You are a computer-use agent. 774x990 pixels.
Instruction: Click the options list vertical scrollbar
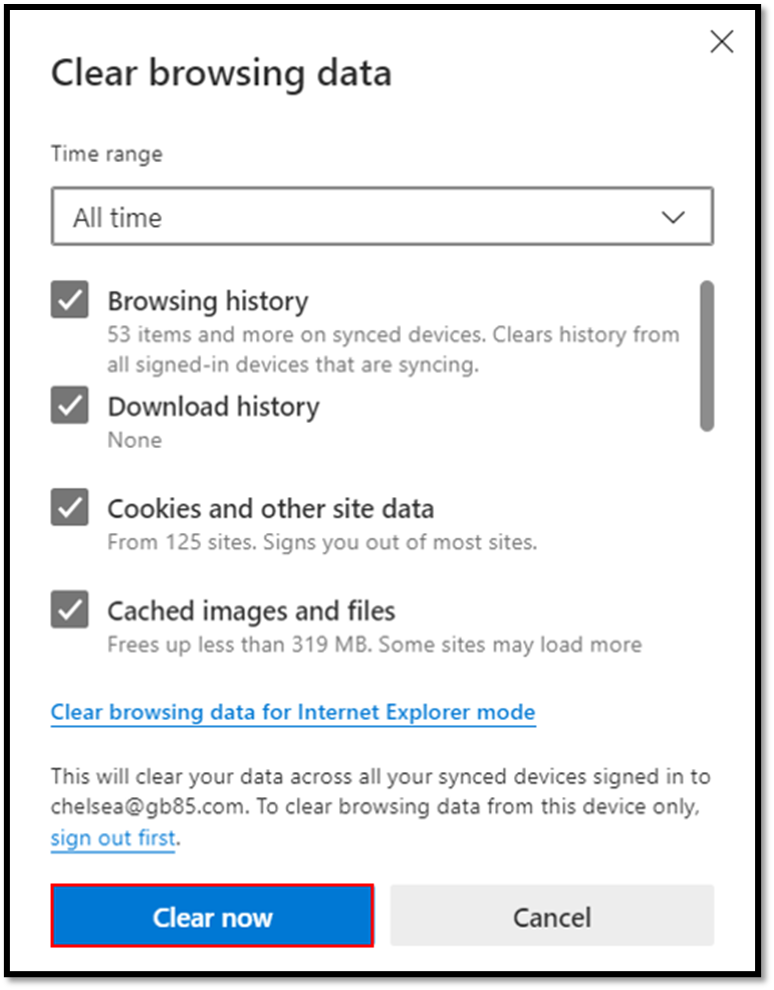click(x=707, y=356)
